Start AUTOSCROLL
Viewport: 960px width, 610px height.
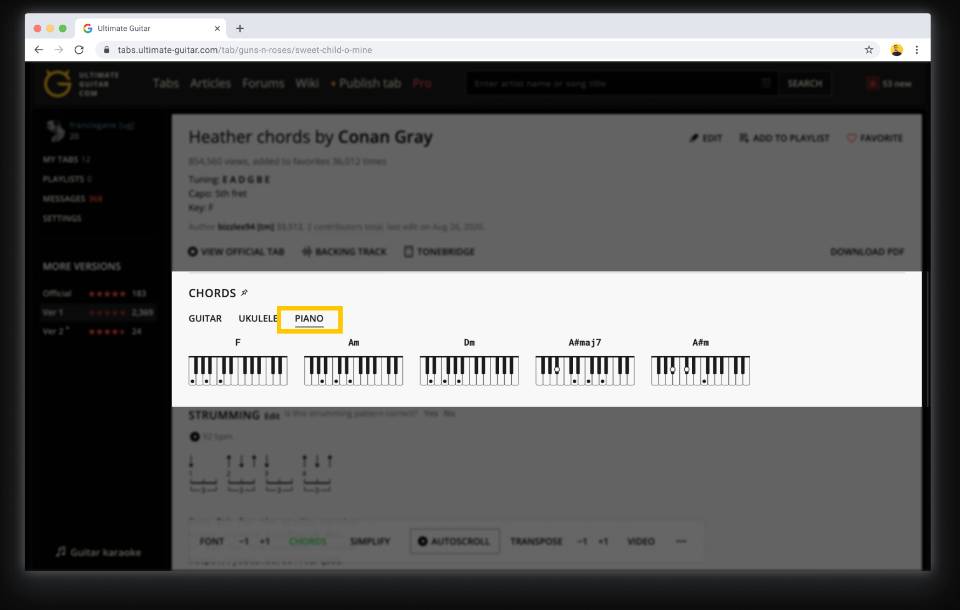pyautogui.click(x=454, y=541)
